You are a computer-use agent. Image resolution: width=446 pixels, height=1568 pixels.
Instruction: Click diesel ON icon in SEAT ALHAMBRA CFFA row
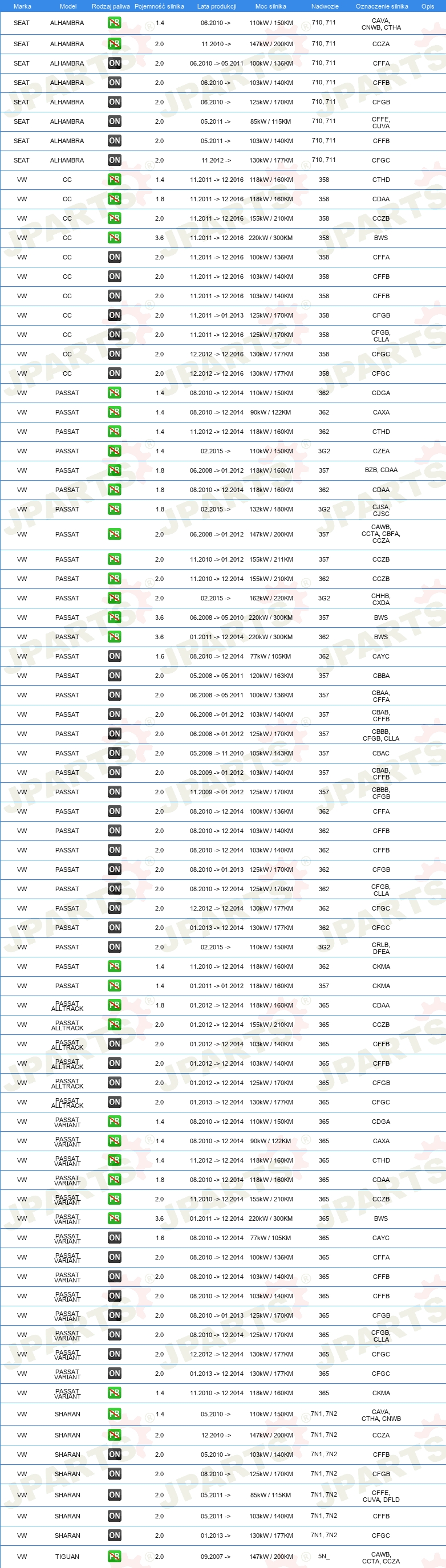115,63
